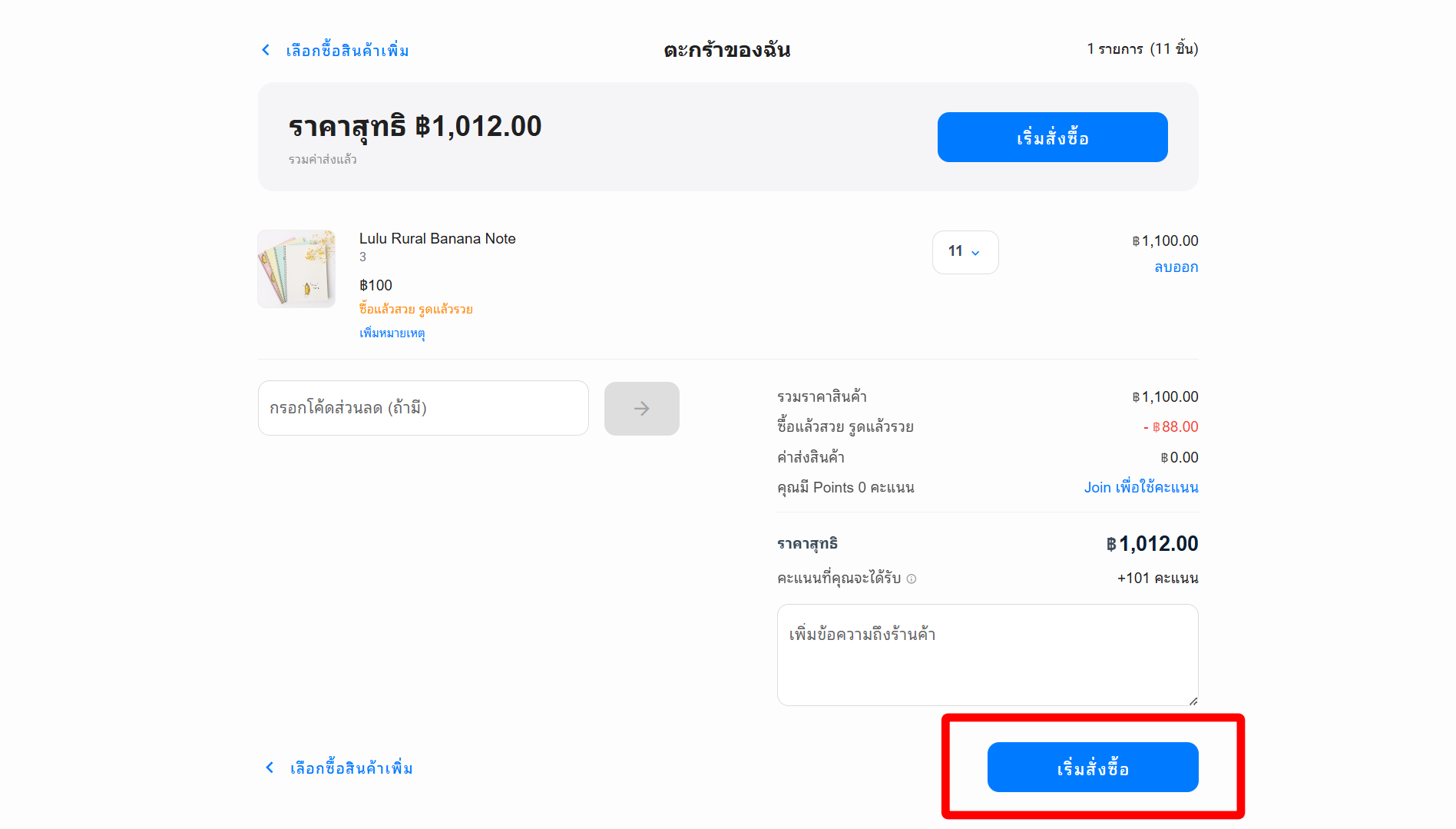
Task: Click bottom 'เลือกซื้อสินค้าเพิ่ม' continue shopping link
Action: coord(351,768)
